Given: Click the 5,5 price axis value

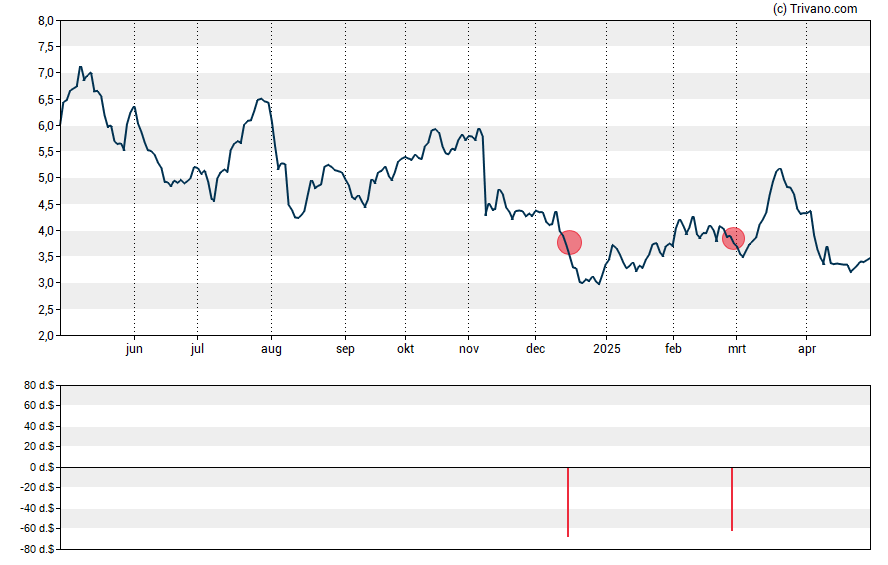Looking at the screenshot, I should (x=46, y=152).
